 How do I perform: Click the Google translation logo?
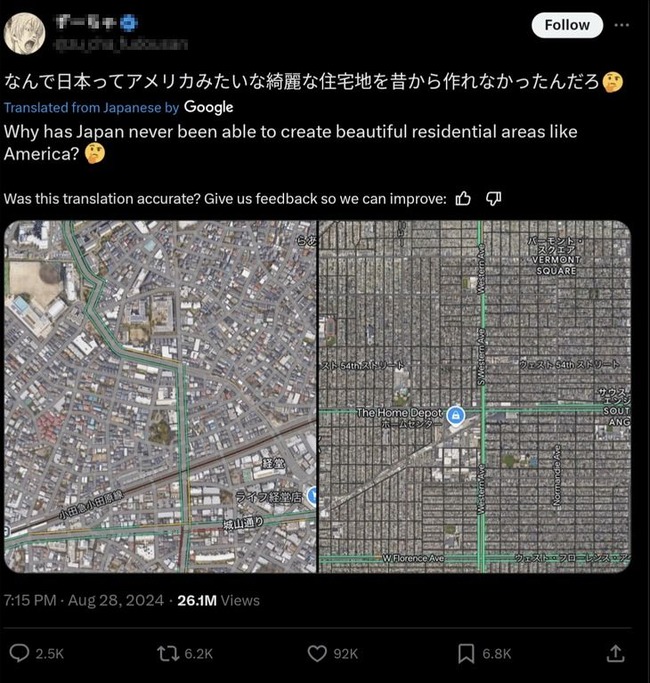208,108
